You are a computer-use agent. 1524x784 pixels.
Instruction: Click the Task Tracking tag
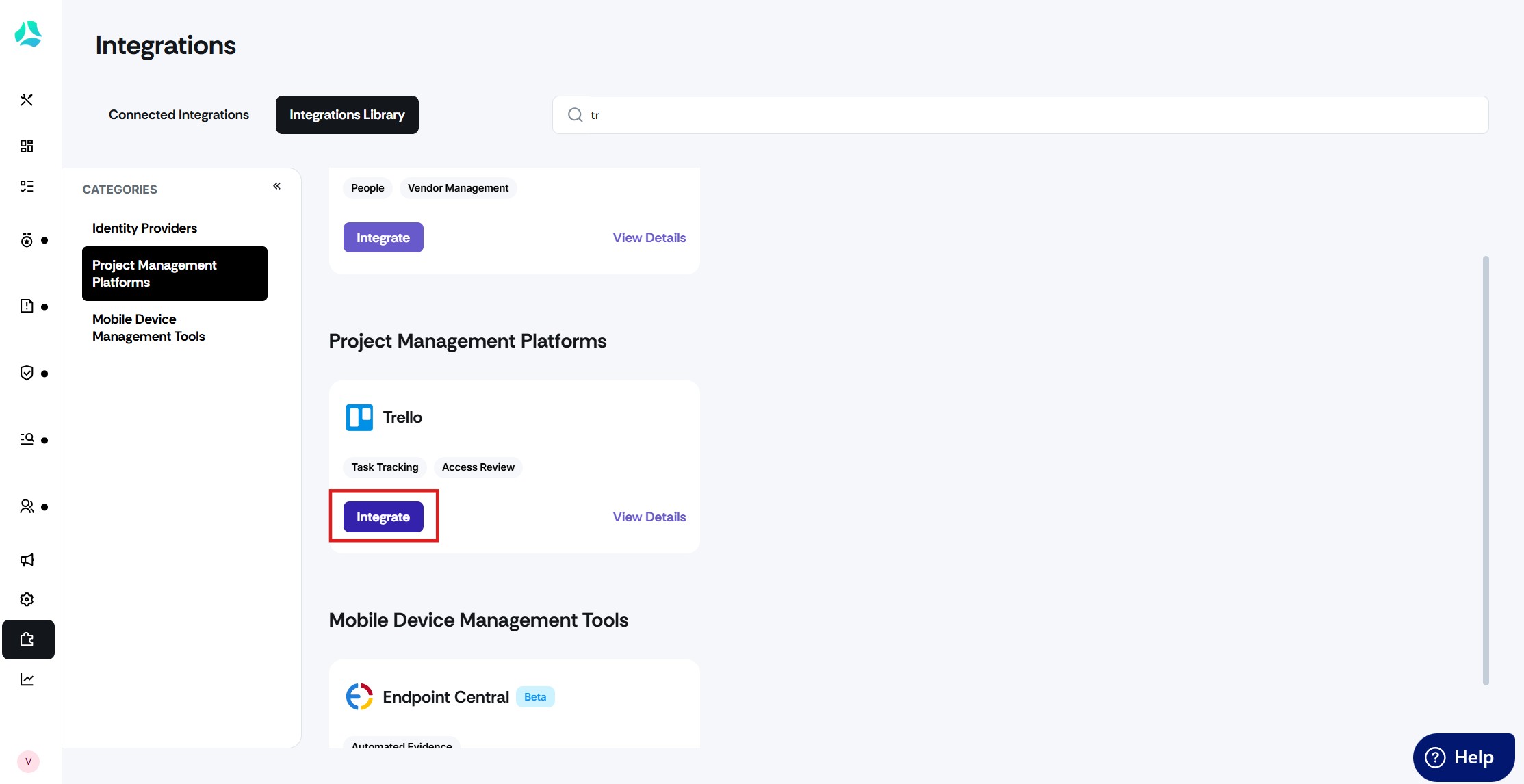pos(385,467)
